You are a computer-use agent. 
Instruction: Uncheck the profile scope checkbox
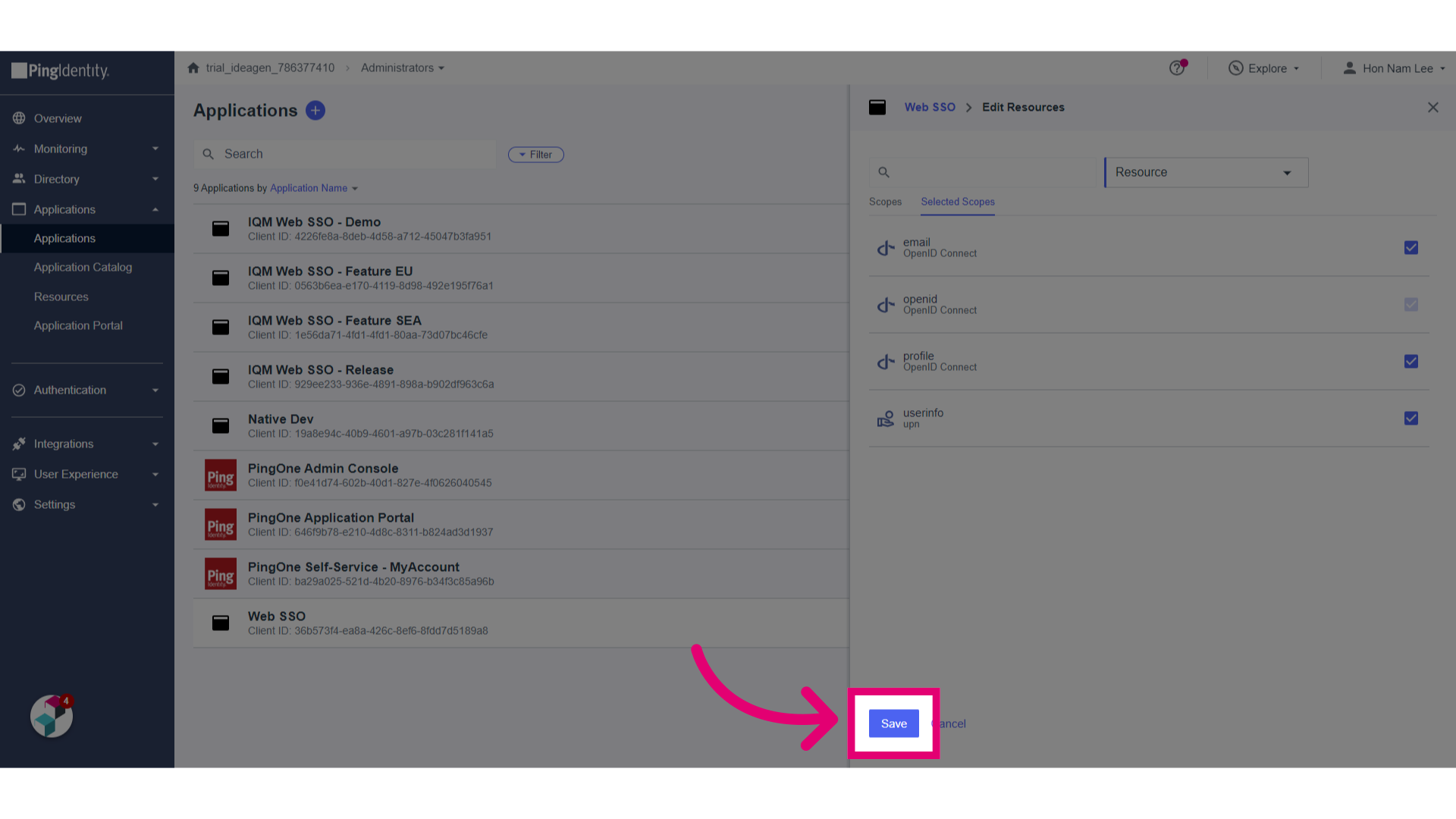[1411, 362]
